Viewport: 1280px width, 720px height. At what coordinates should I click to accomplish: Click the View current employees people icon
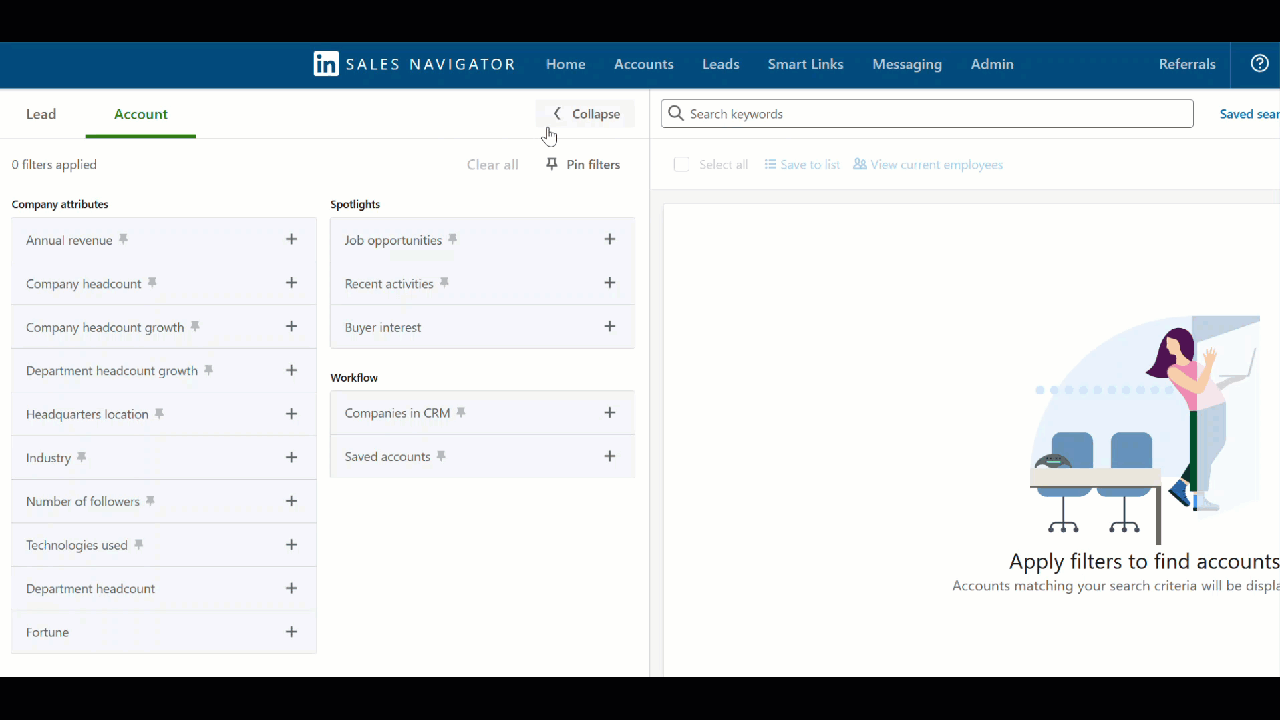click(x=860, y=164)
